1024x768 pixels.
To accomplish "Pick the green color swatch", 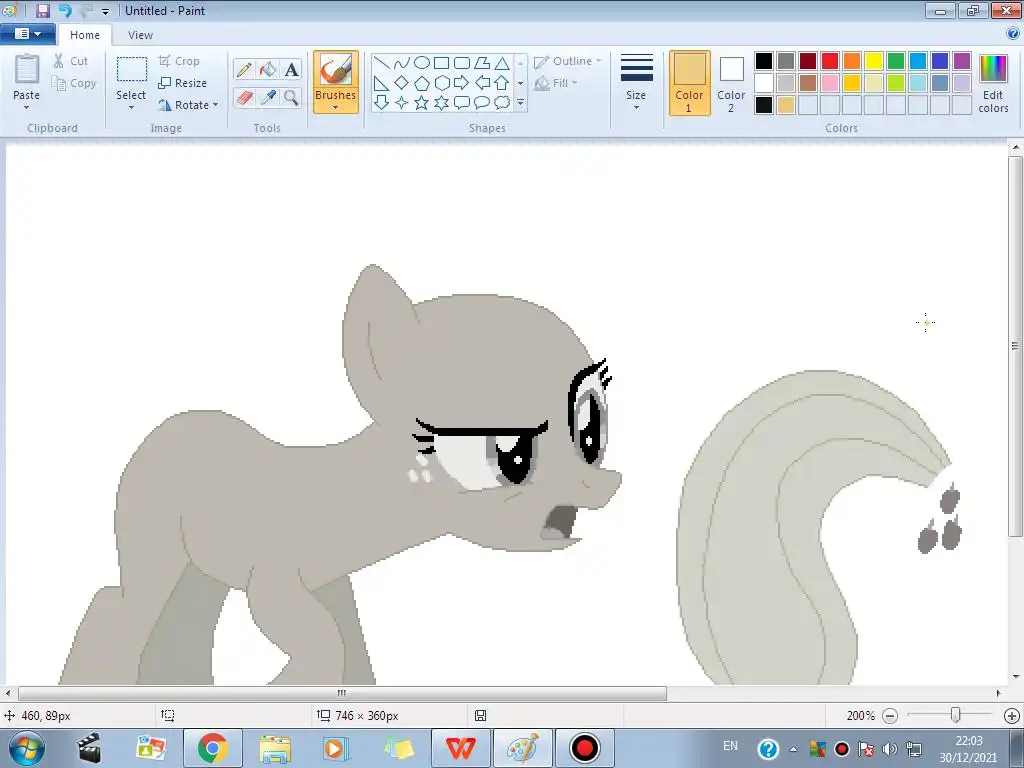I will click(x=896, y=61).
